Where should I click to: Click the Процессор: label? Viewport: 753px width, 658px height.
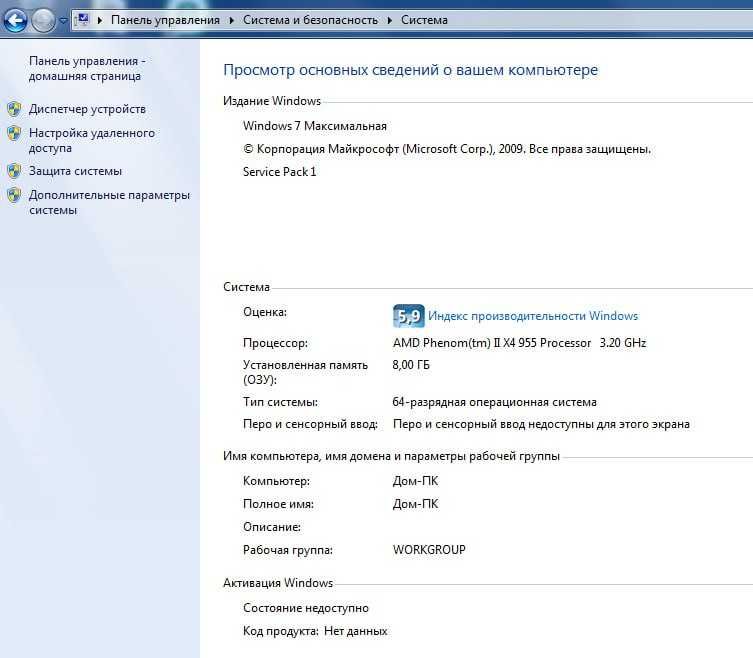tap(275, 343)
